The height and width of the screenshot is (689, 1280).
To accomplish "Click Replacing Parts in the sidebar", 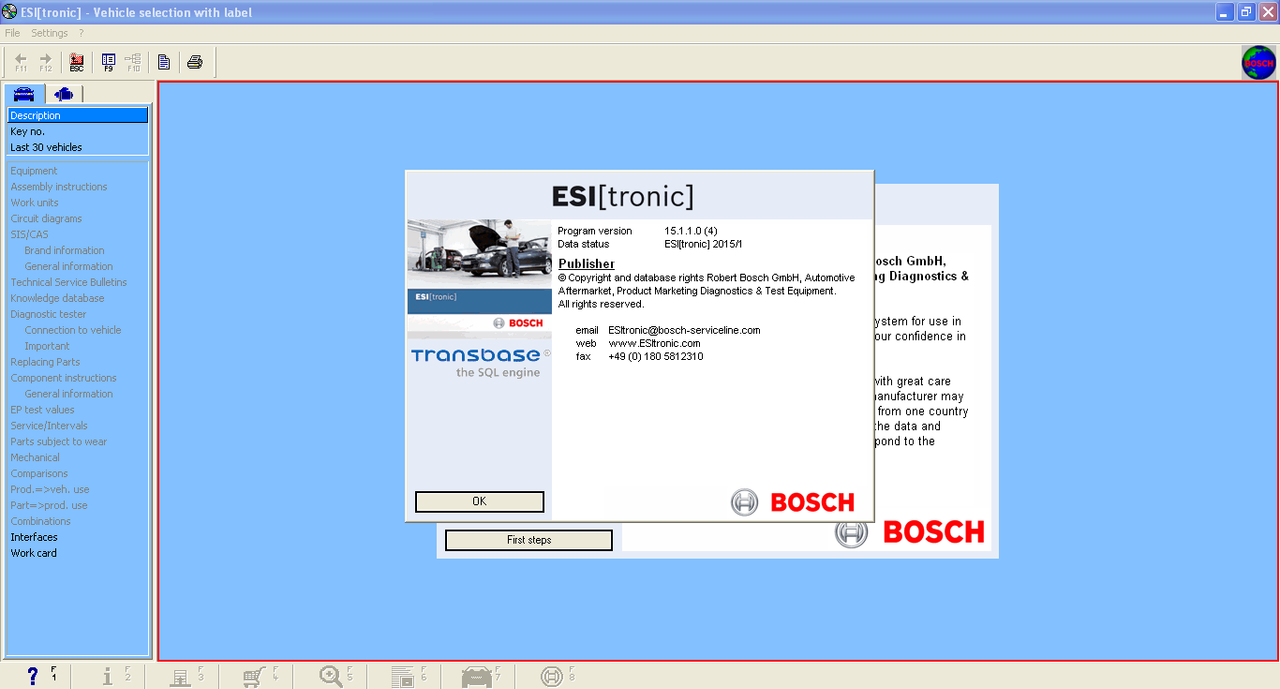I will tap(45, 362).
